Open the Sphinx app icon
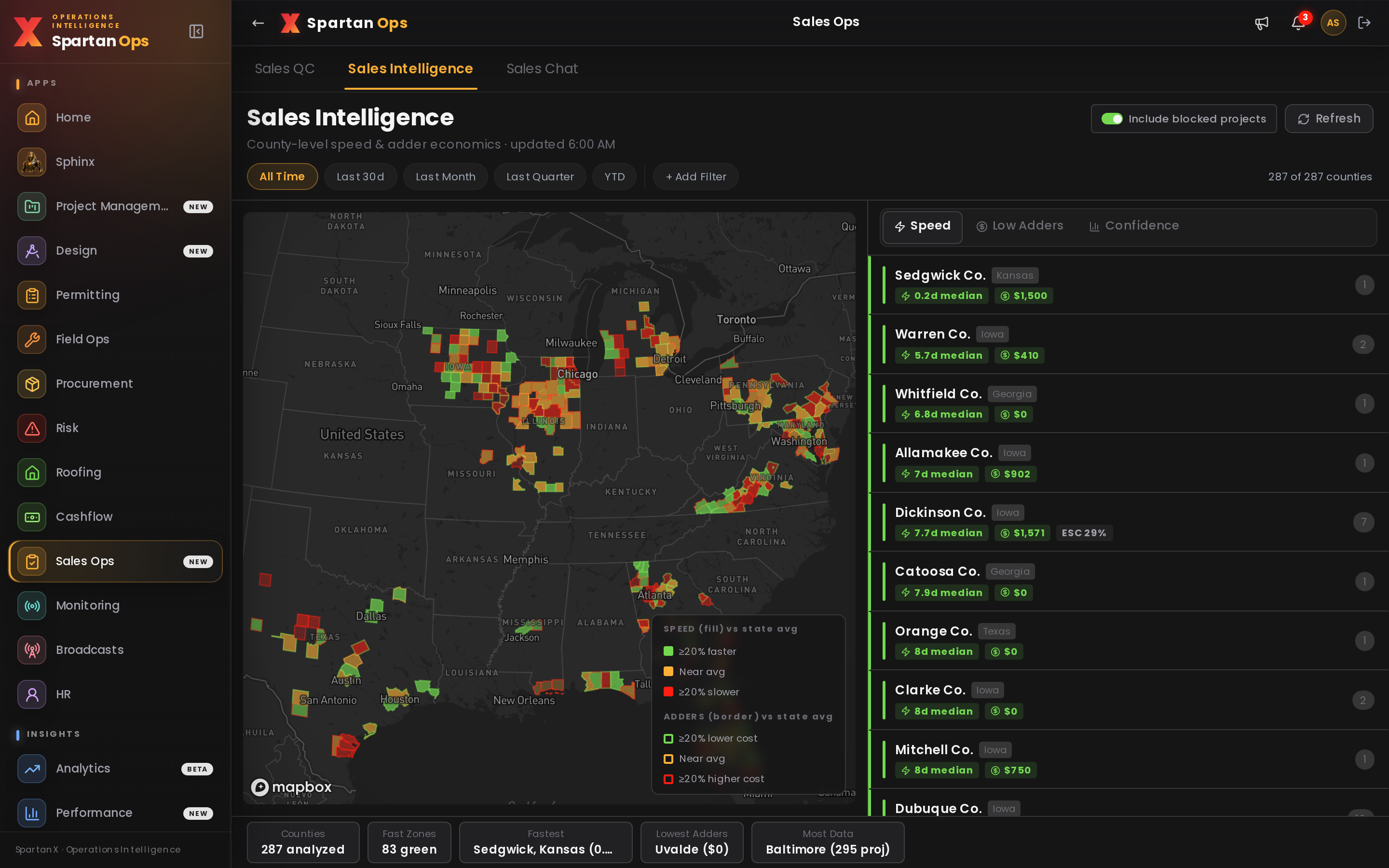1389x868 pixels. pyautogui.click(x=31, y=162)
